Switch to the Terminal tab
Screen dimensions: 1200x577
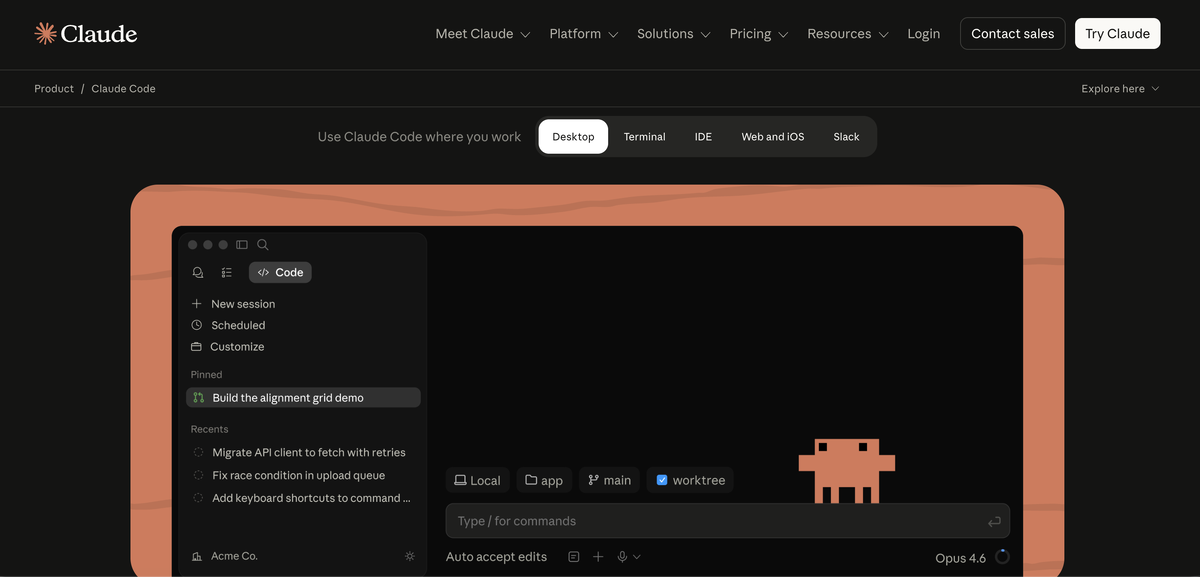point(644,137)
